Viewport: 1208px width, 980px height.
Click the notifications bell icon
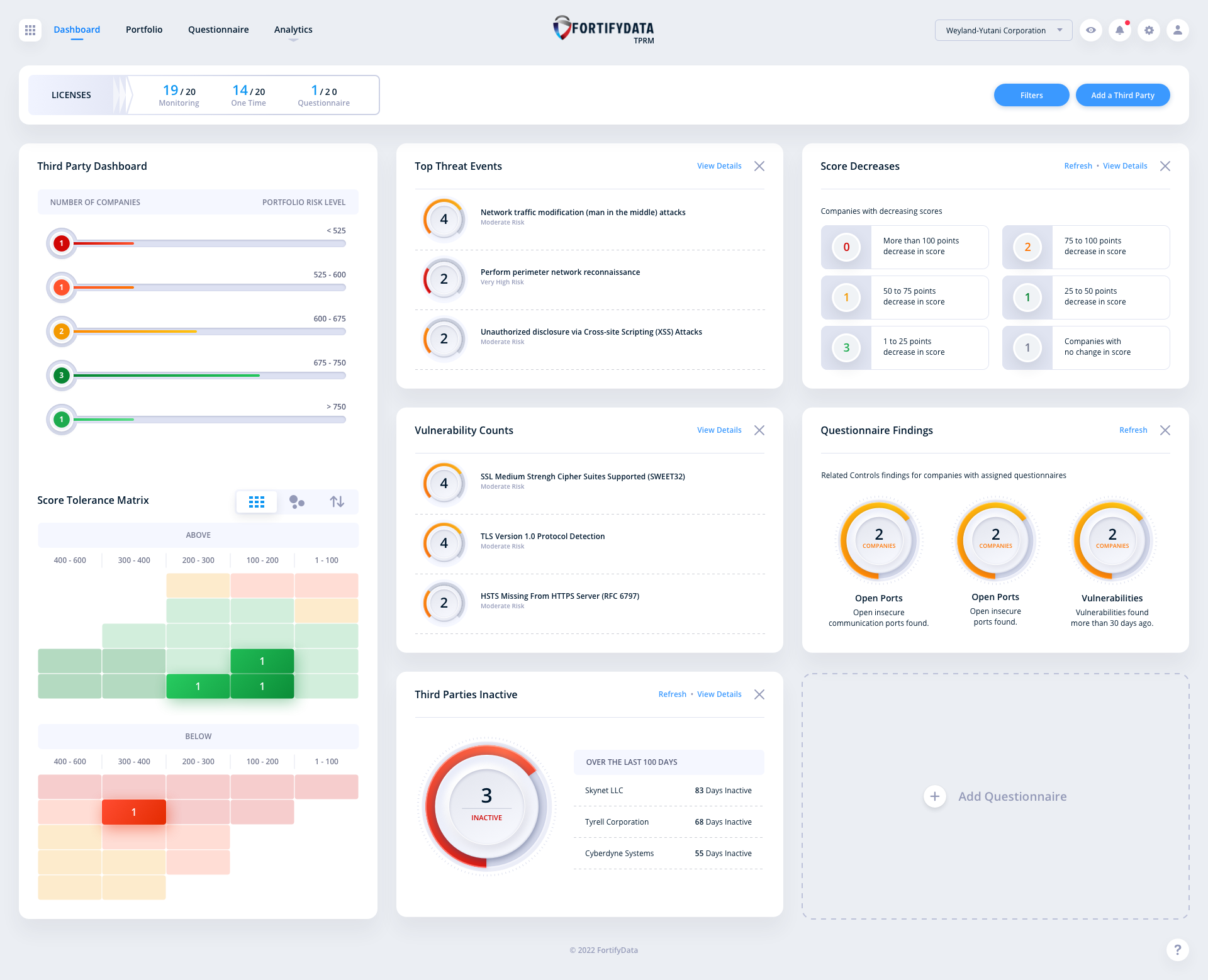(1120, 30)
